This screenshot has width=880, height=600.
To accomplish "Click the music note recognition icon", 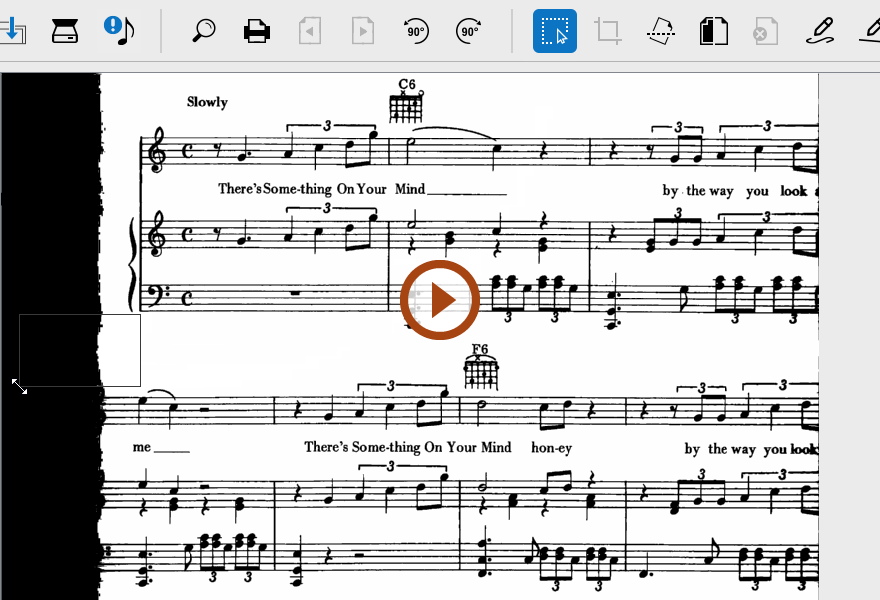I will 119,30.
